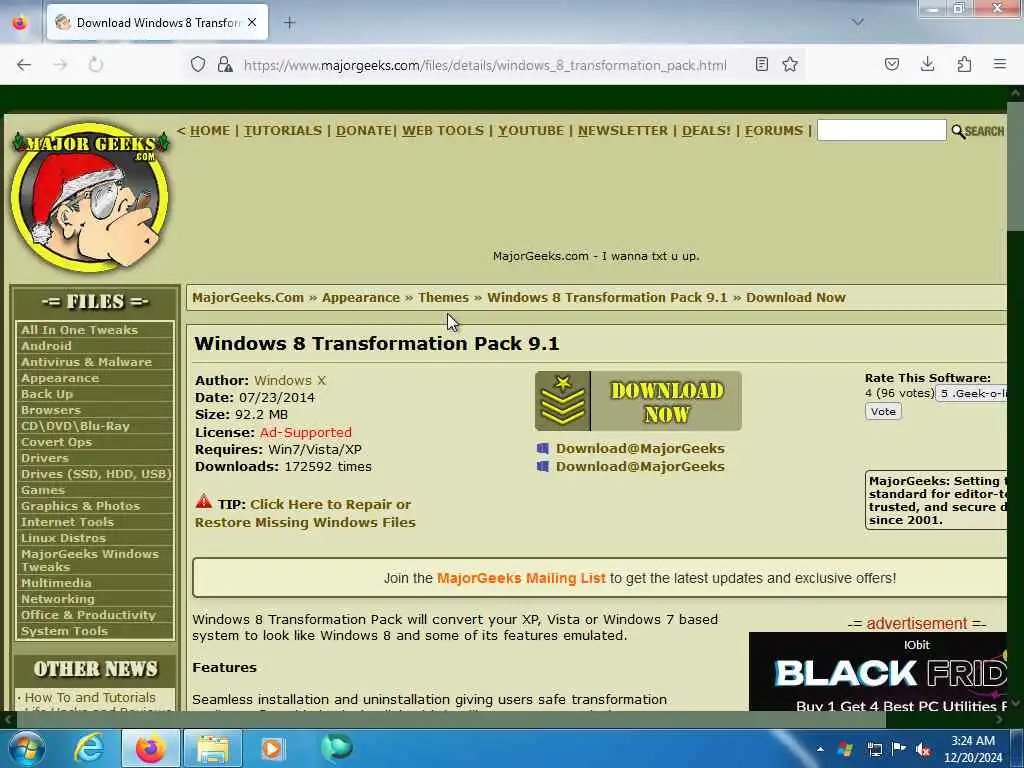The height and width of the screenshot is (768, 1024).
Task: Open the extensions puzzle icon
Action: [964, 64]
